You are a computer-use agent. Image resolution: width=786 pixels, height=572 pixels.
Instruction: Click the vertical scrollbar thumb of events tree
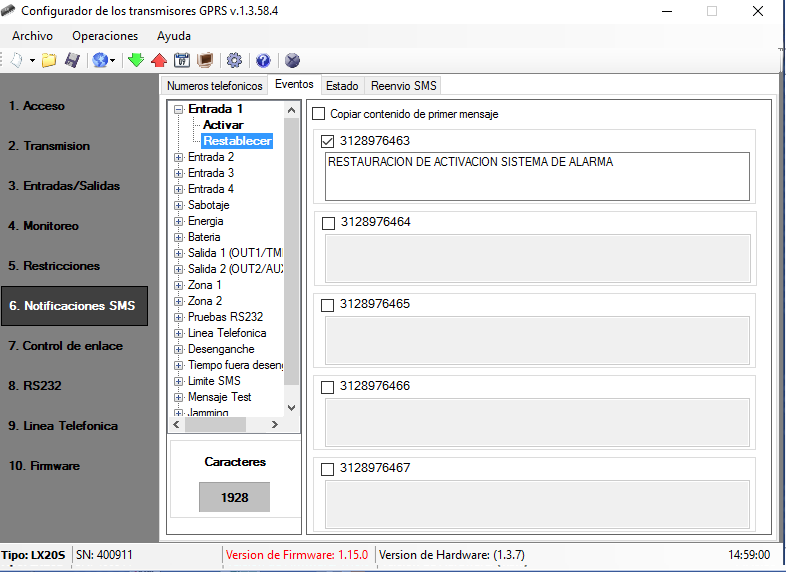(291, 251)
